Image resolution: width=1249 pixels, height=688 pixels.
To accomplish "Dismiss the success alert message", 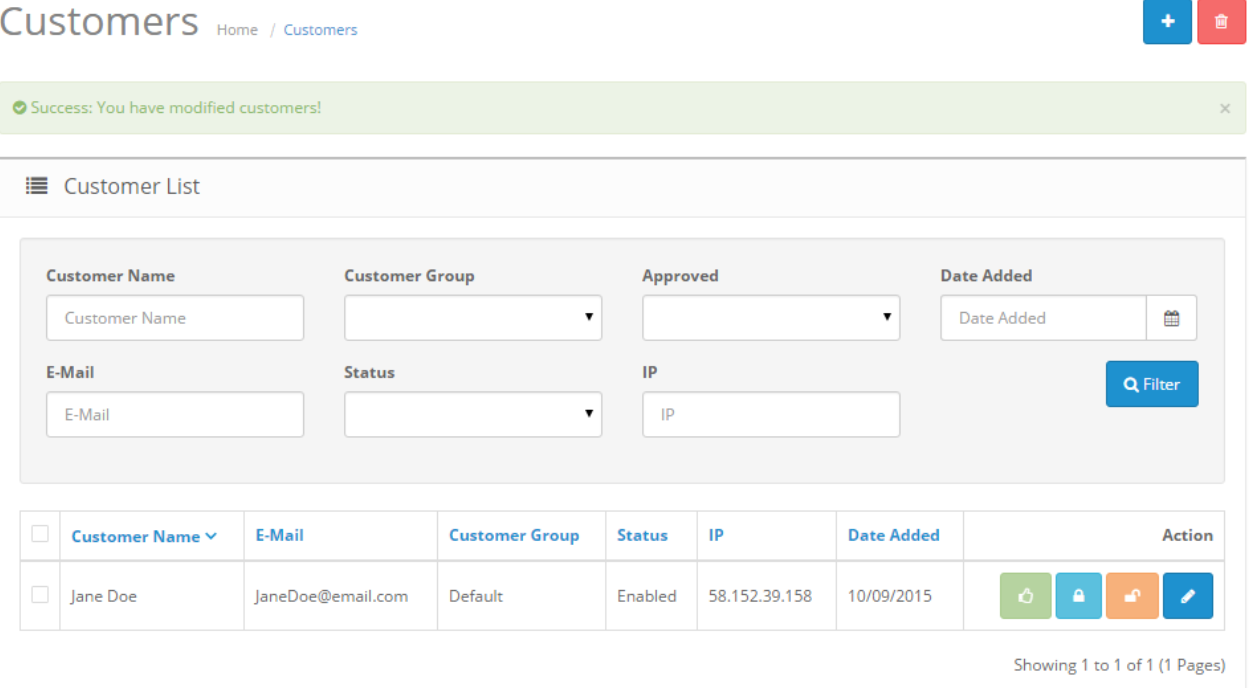I will pyautogui.click(x=1225, y=108).
